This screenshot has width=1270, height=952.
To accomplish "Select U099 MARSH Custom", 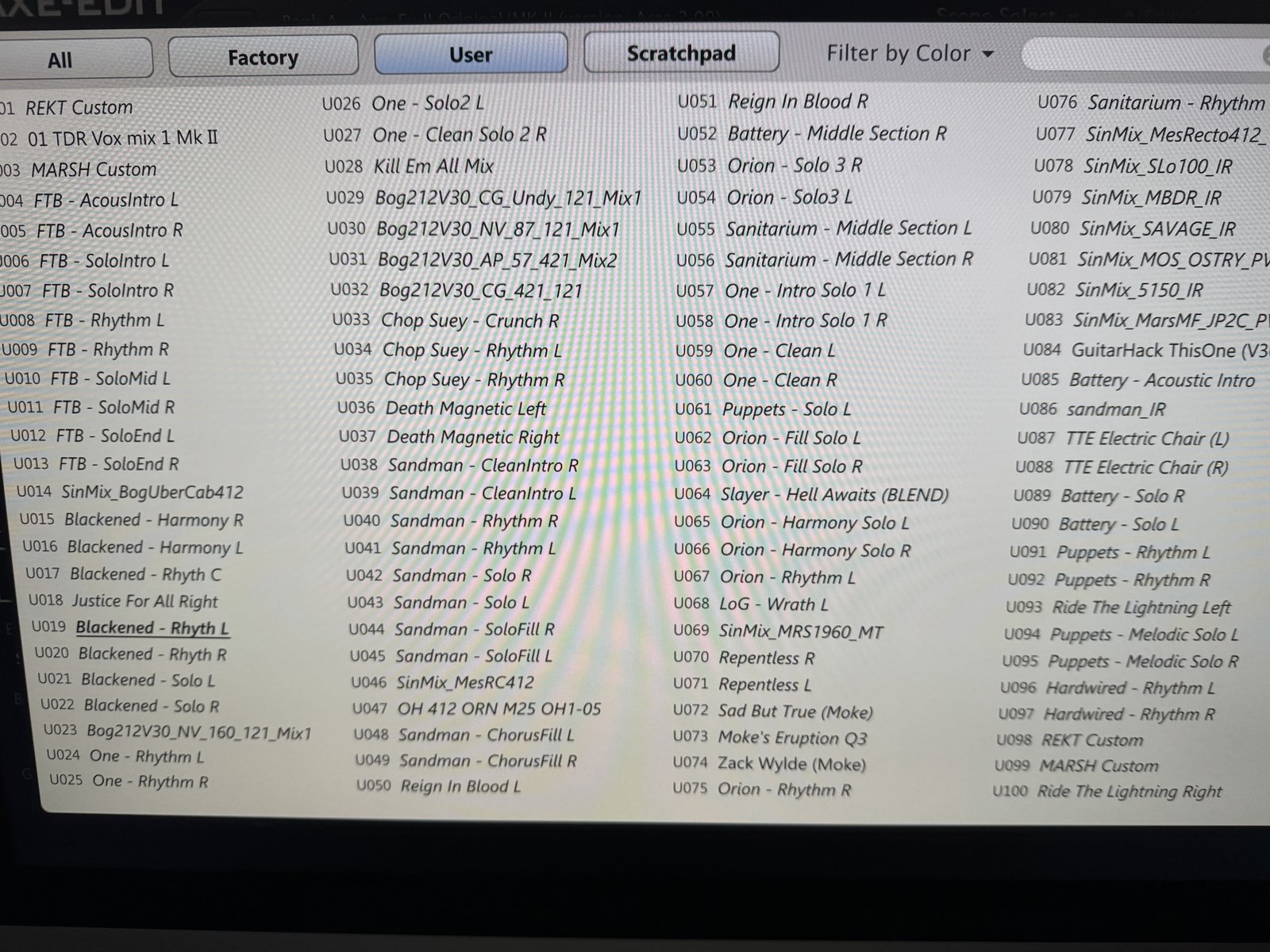I will point(1076,766).
